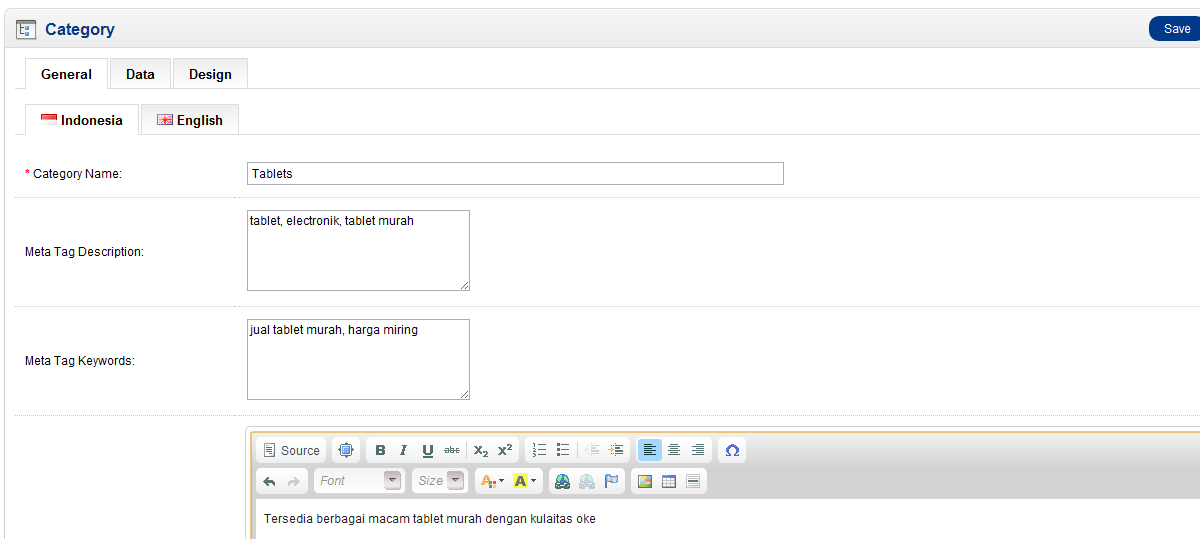Switch to the Data tab

[x=140, y=74]
